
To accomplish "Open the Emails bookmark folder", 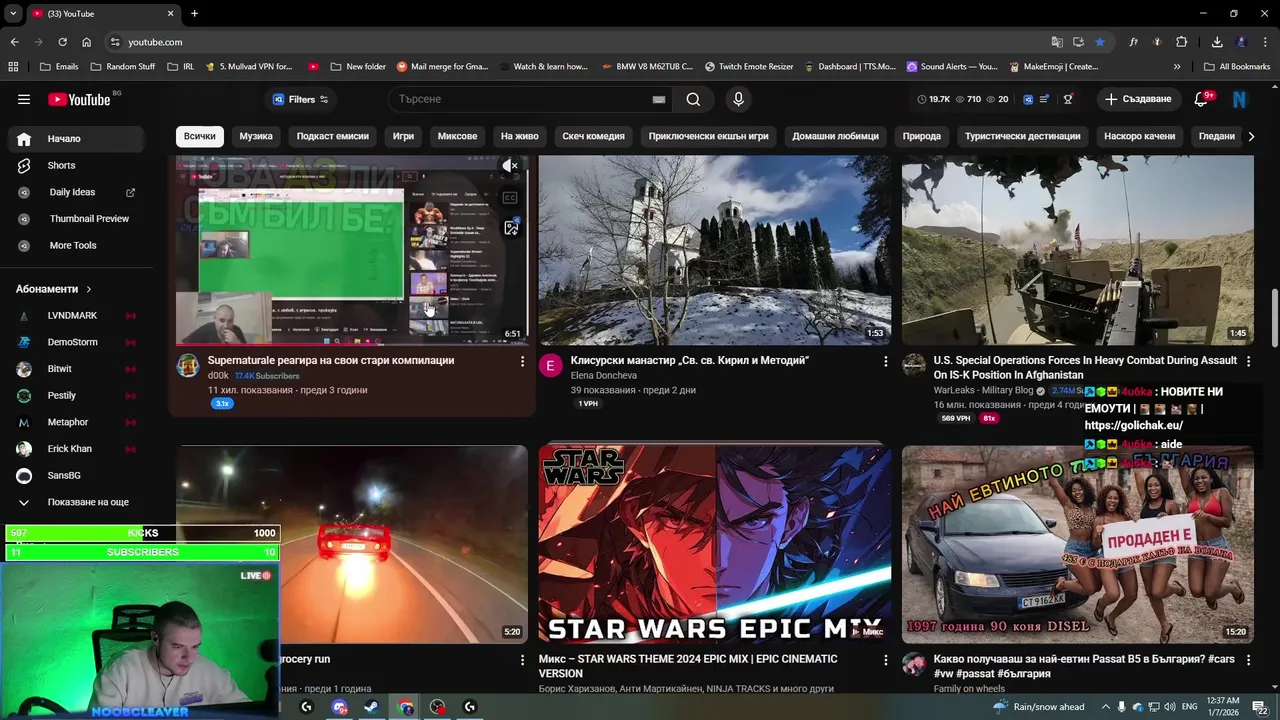I will pos(58,67).
